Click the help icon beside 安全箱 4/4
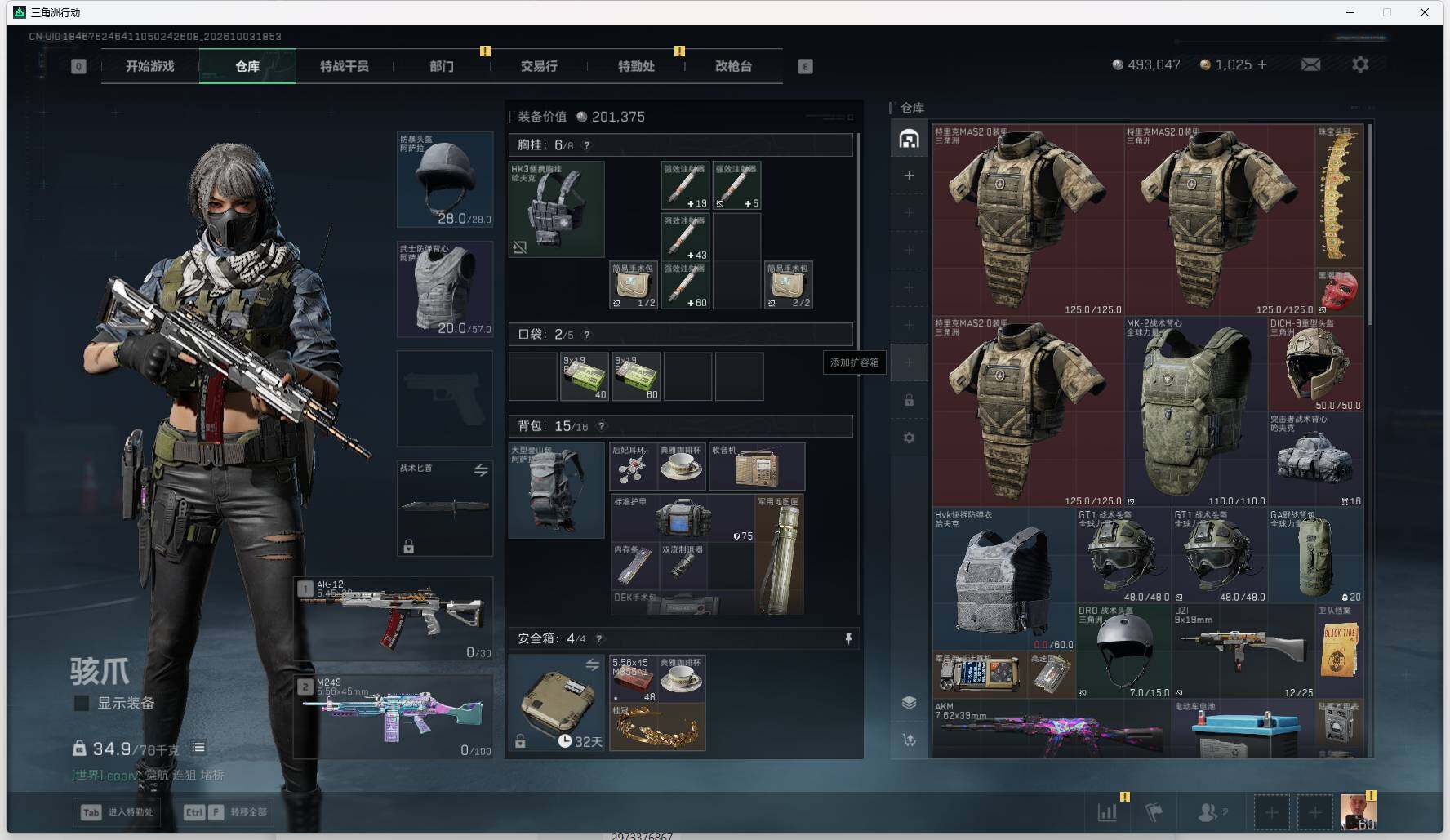Image resolution: width=1450 pixels, height=840 pixels. coord(599,639)
